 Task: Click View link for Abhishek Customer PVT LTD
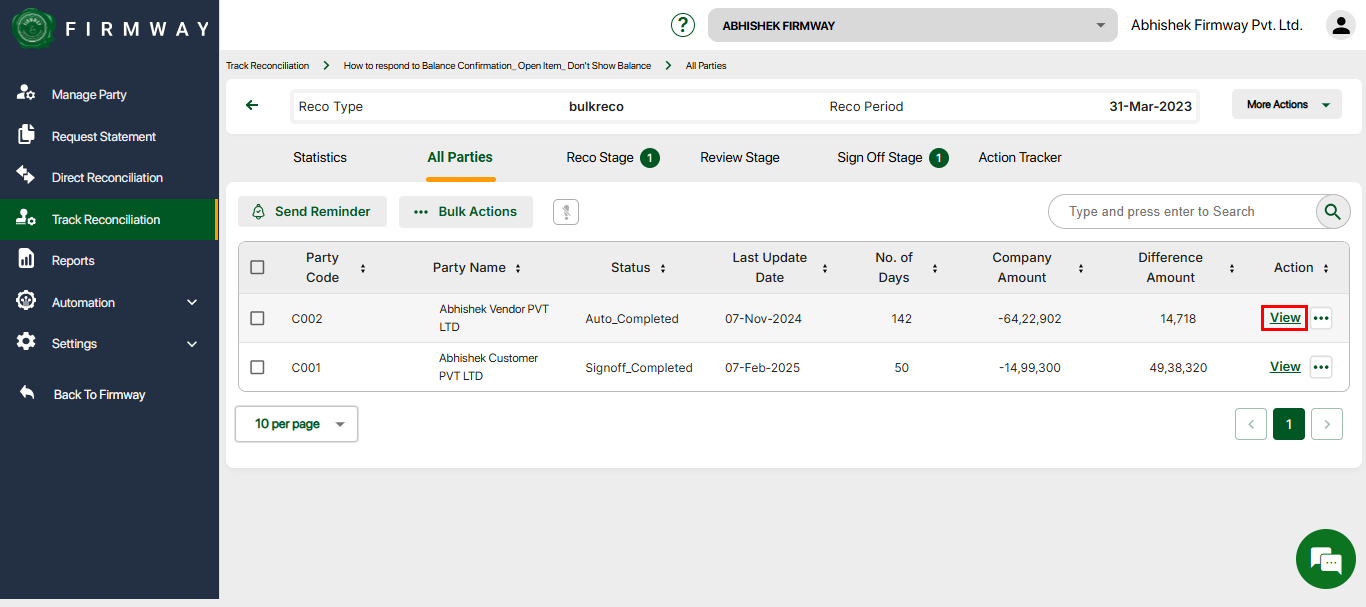click(1285, 367)
